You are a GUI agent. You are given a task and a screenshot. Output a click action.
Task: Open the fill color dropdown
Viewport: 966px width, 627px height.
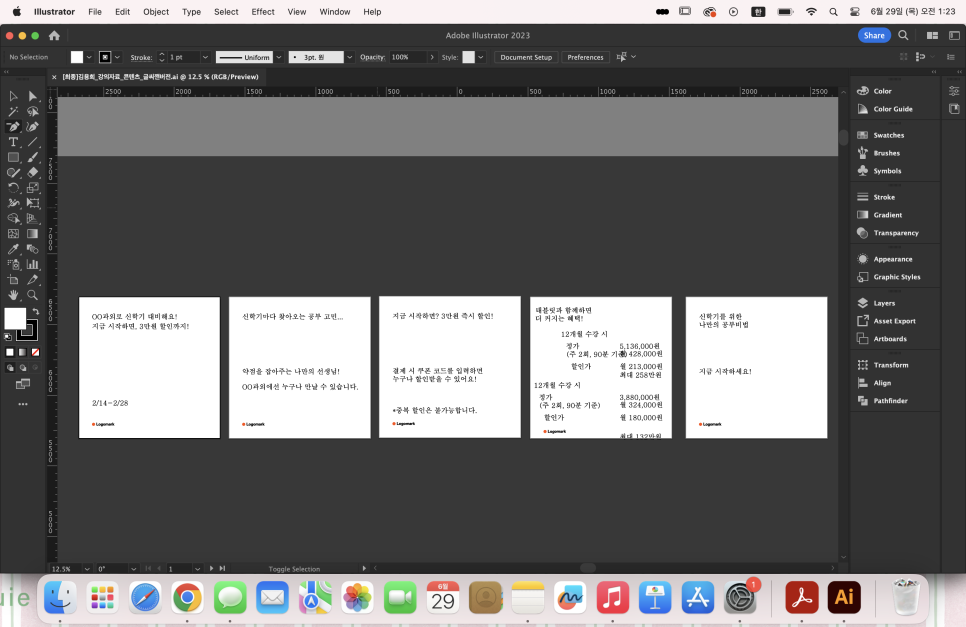(x=89, y=57)
